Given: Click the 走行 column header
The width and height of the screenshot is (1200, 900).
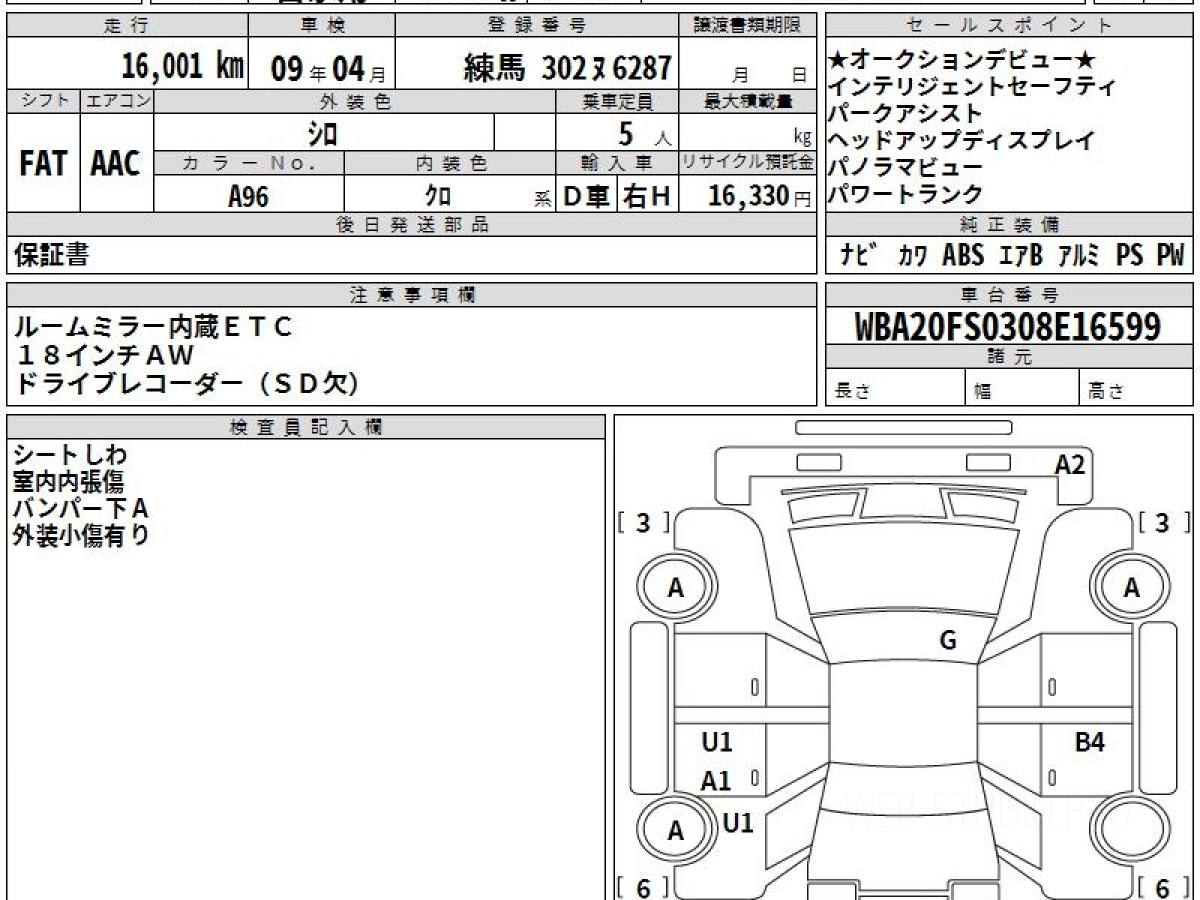Looking at the screenshot, I should tap(127, 26).
